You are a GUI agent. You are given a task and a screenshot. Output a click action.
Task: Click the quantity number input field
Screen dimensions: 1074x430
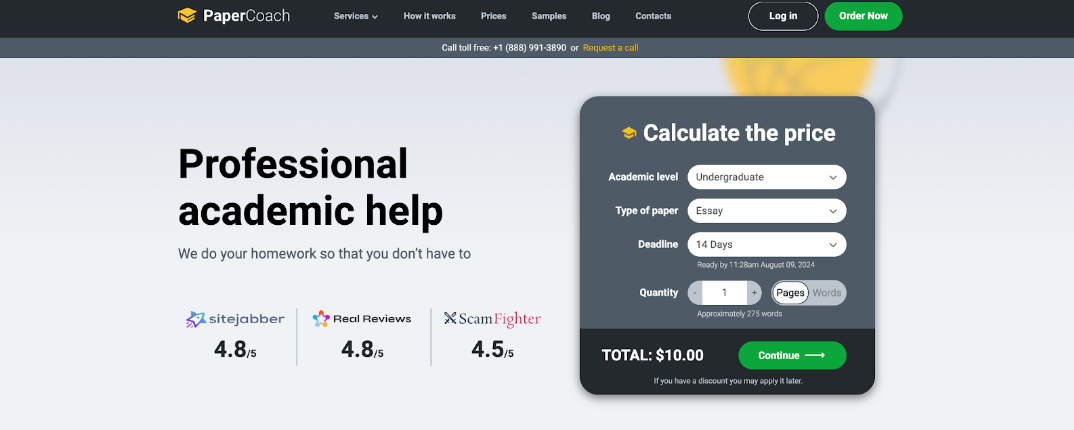click(724, 293)
